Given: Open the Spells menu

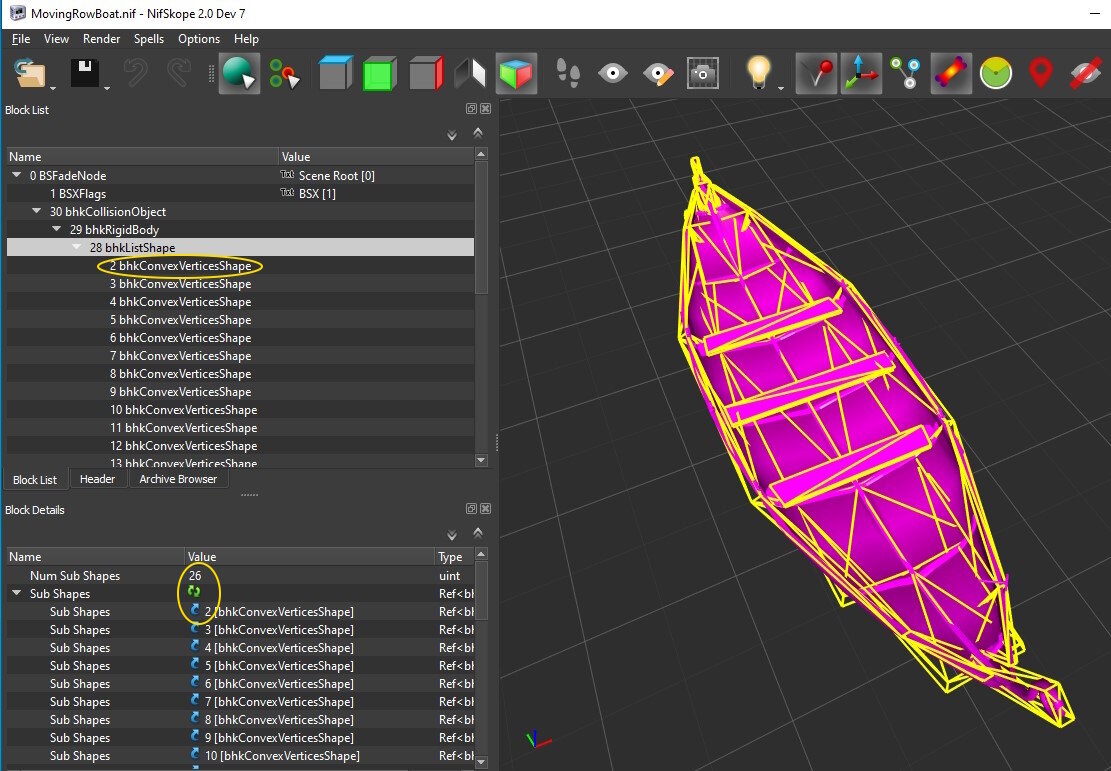Looking at the screenshot, I should point(149,39).
